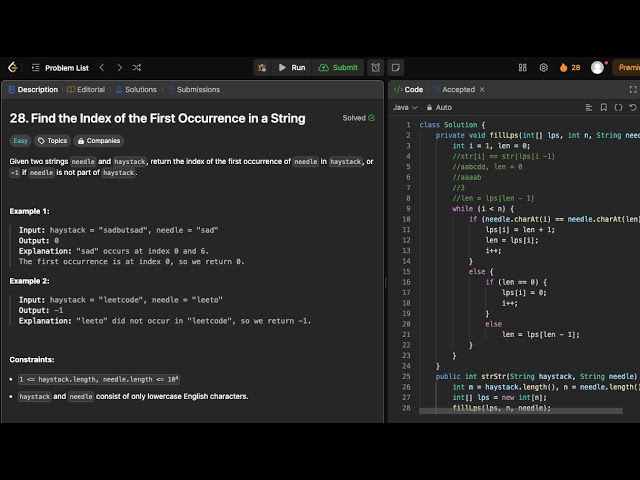Click the vertical panel divider handle
640x480 pixels.
click(386, 282)
